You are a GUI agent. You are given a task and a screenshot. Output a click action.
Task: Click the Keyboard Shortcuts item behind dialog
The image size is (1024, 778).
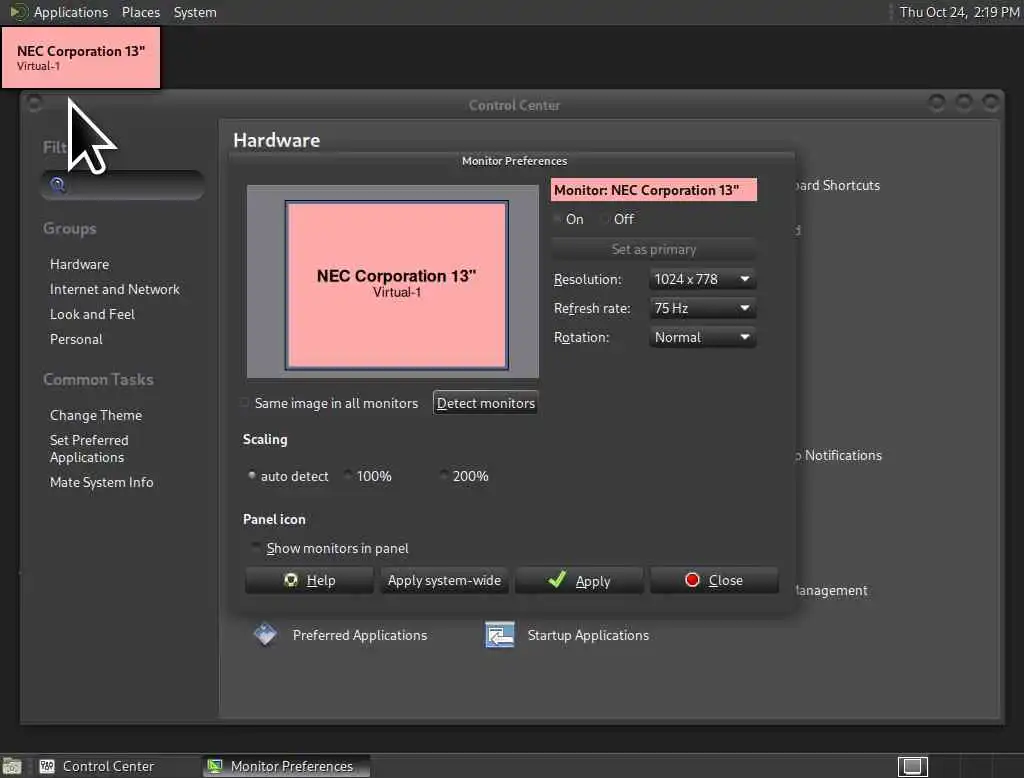tap(838, 186)
